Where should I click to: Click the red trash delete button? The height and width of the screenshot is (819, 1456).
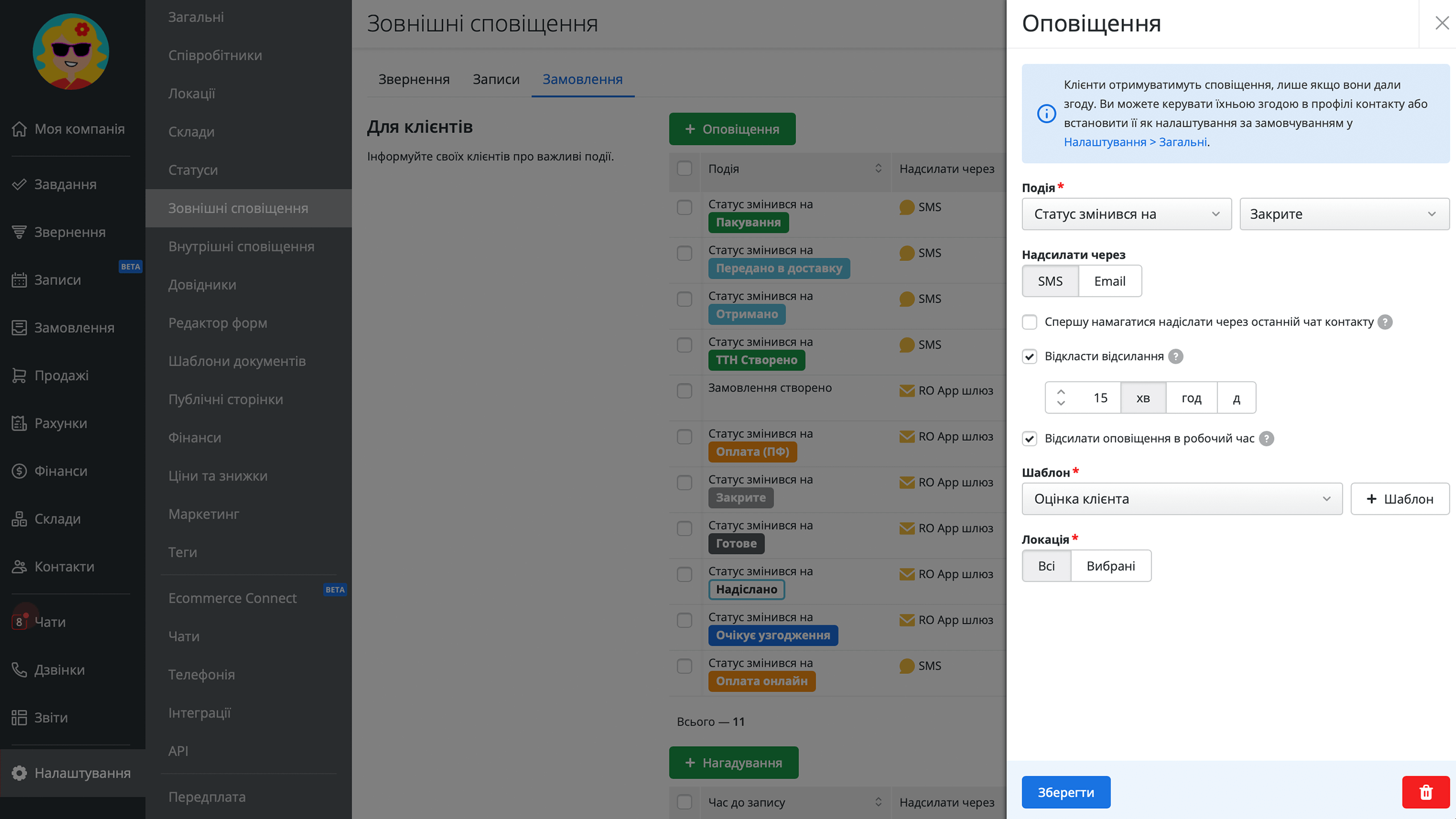[1425, 792]
